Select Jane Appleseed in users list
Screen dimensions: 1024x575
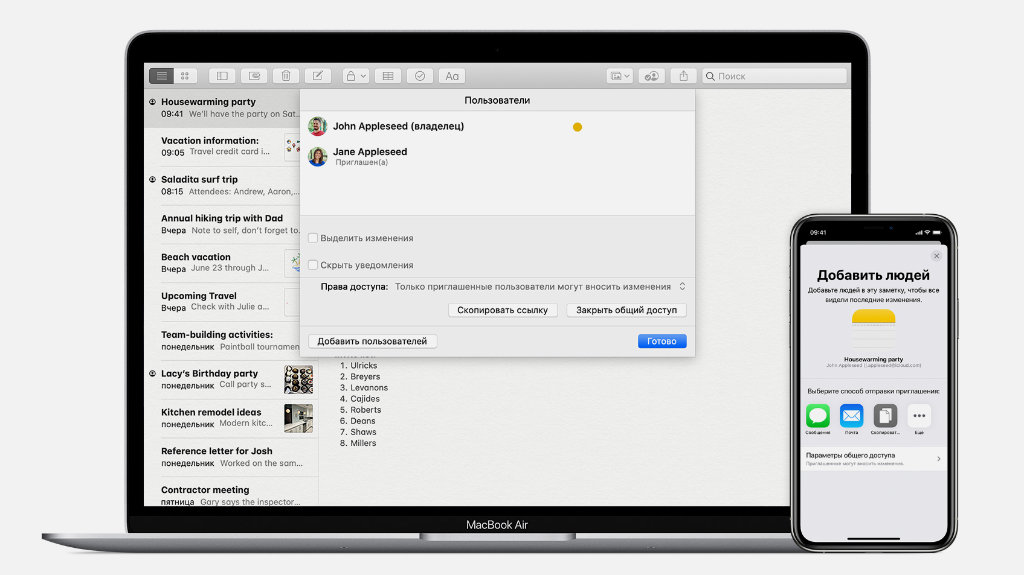click(498, 156)
